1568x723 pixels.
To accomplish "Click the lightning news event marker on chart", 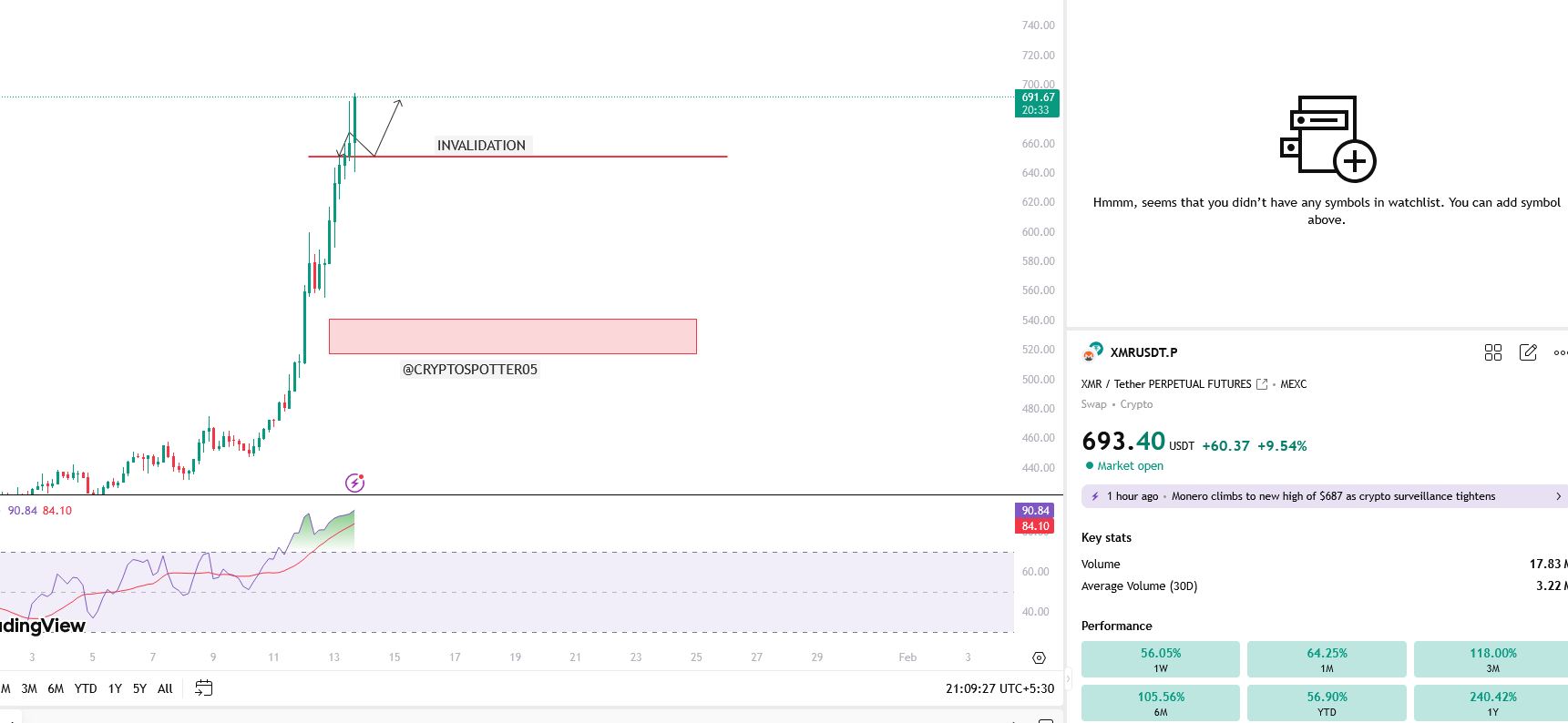I will pos(354,483).
